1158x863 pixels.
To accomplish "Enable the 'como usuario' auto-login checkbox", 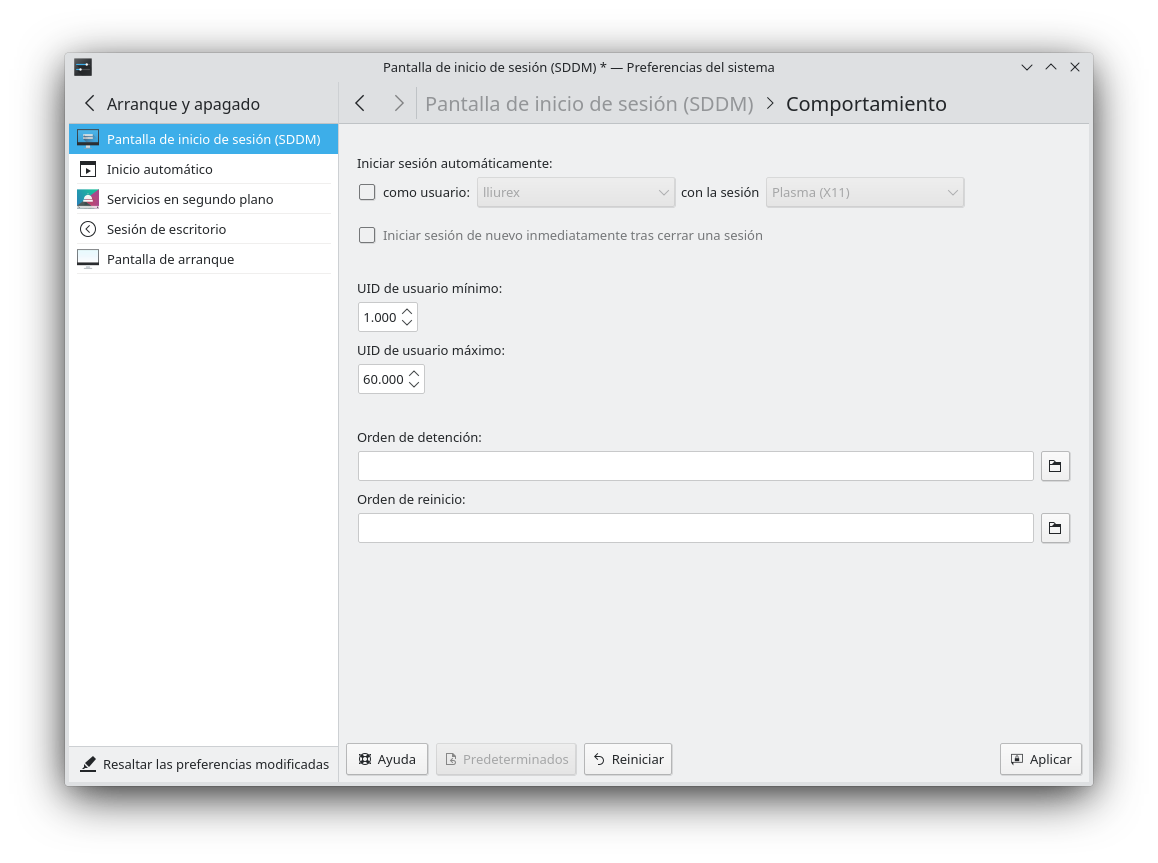I will tap(367, 192).
